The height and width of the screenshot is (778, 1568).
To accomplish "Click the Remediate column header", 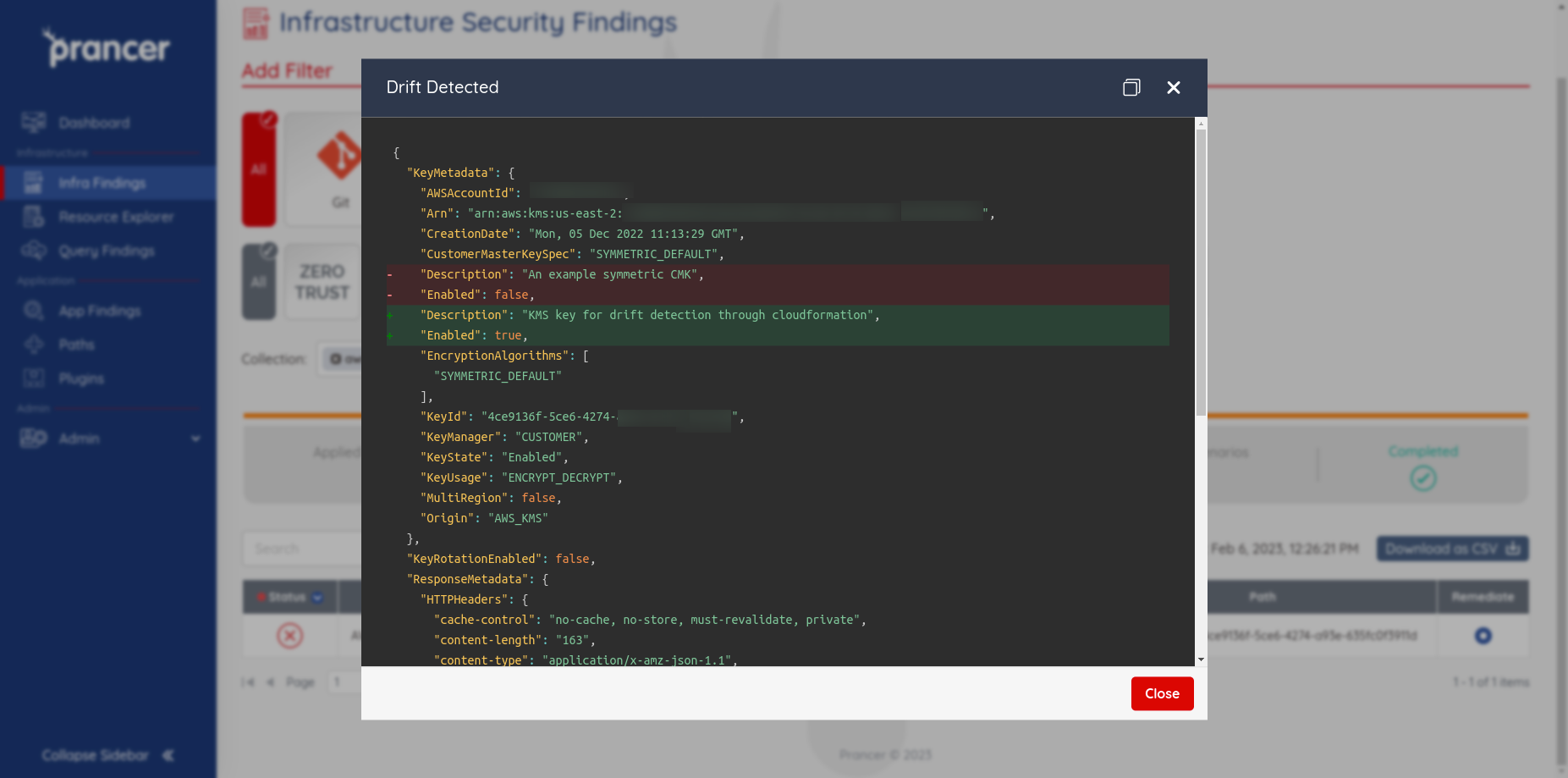I will (1483, 597).
